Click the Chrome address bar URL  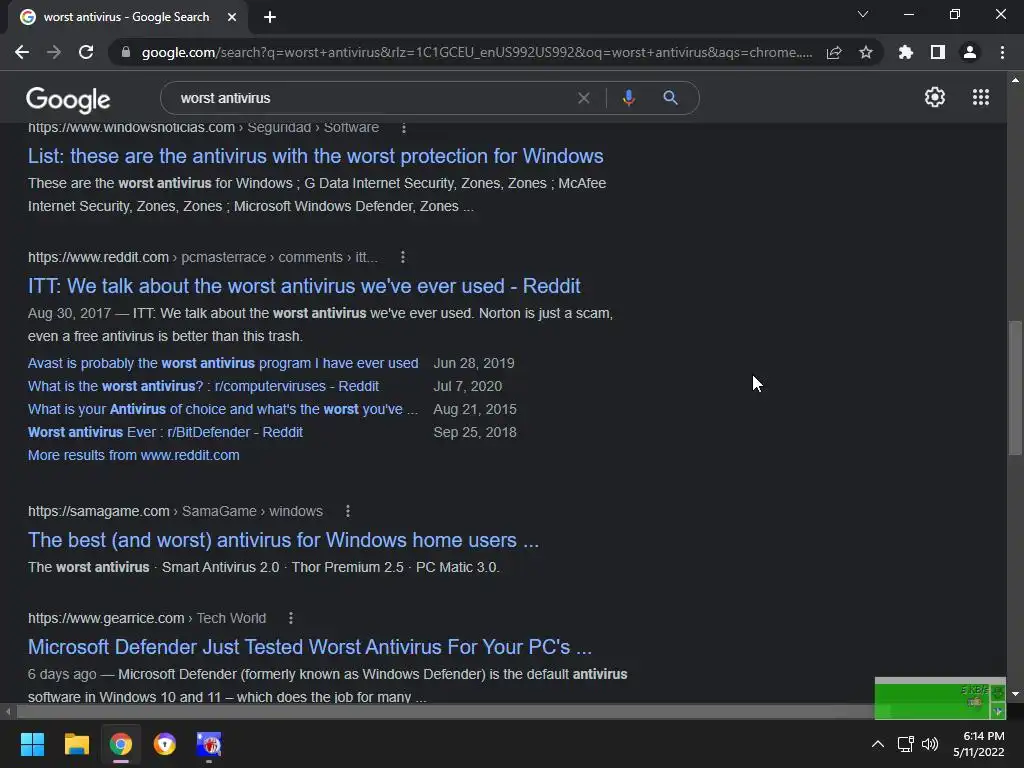(x=477, y=52)
